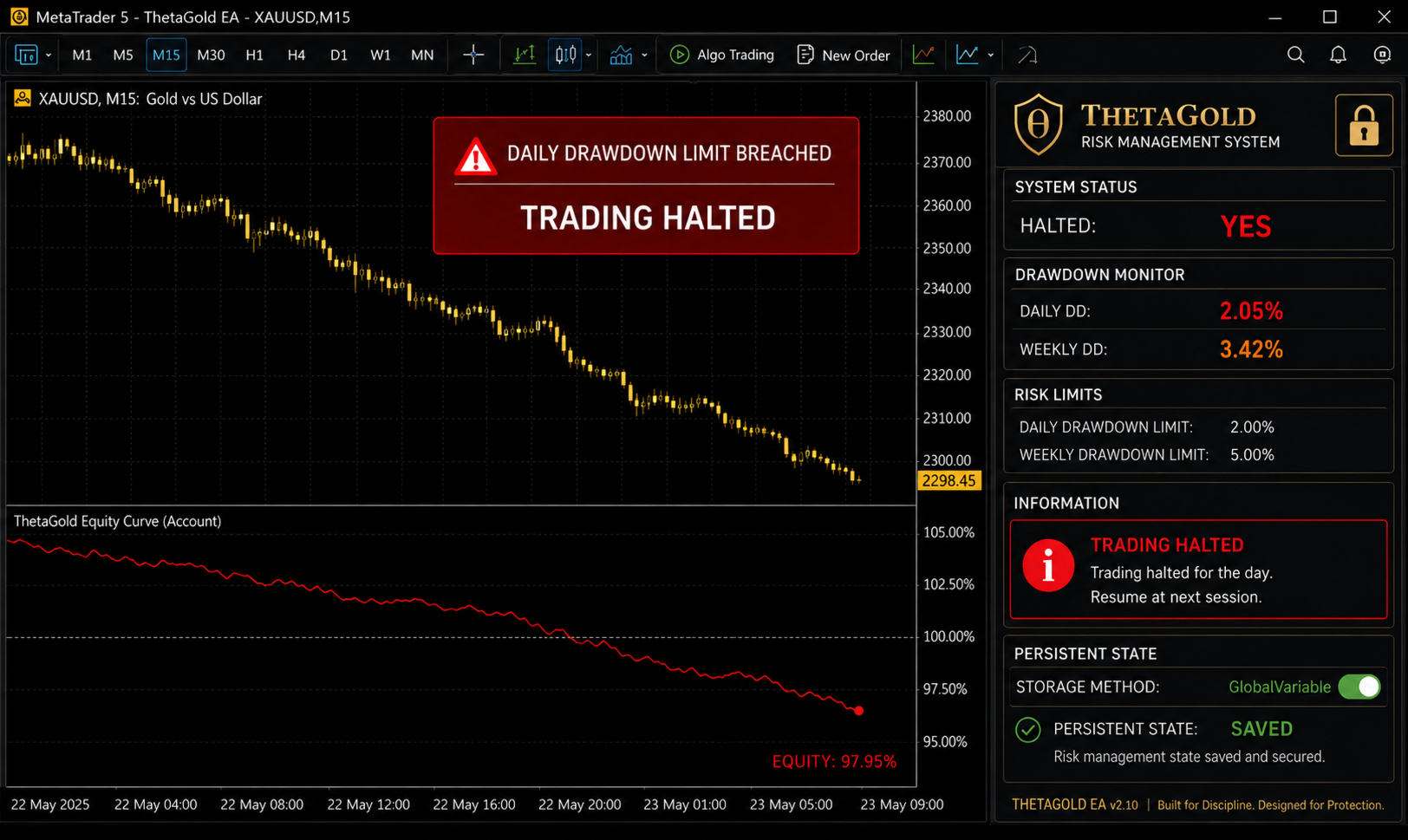The width and height of the screenshot is (1408, 840).
Task: Switch to the M5 timeframe
Action: 123,55
